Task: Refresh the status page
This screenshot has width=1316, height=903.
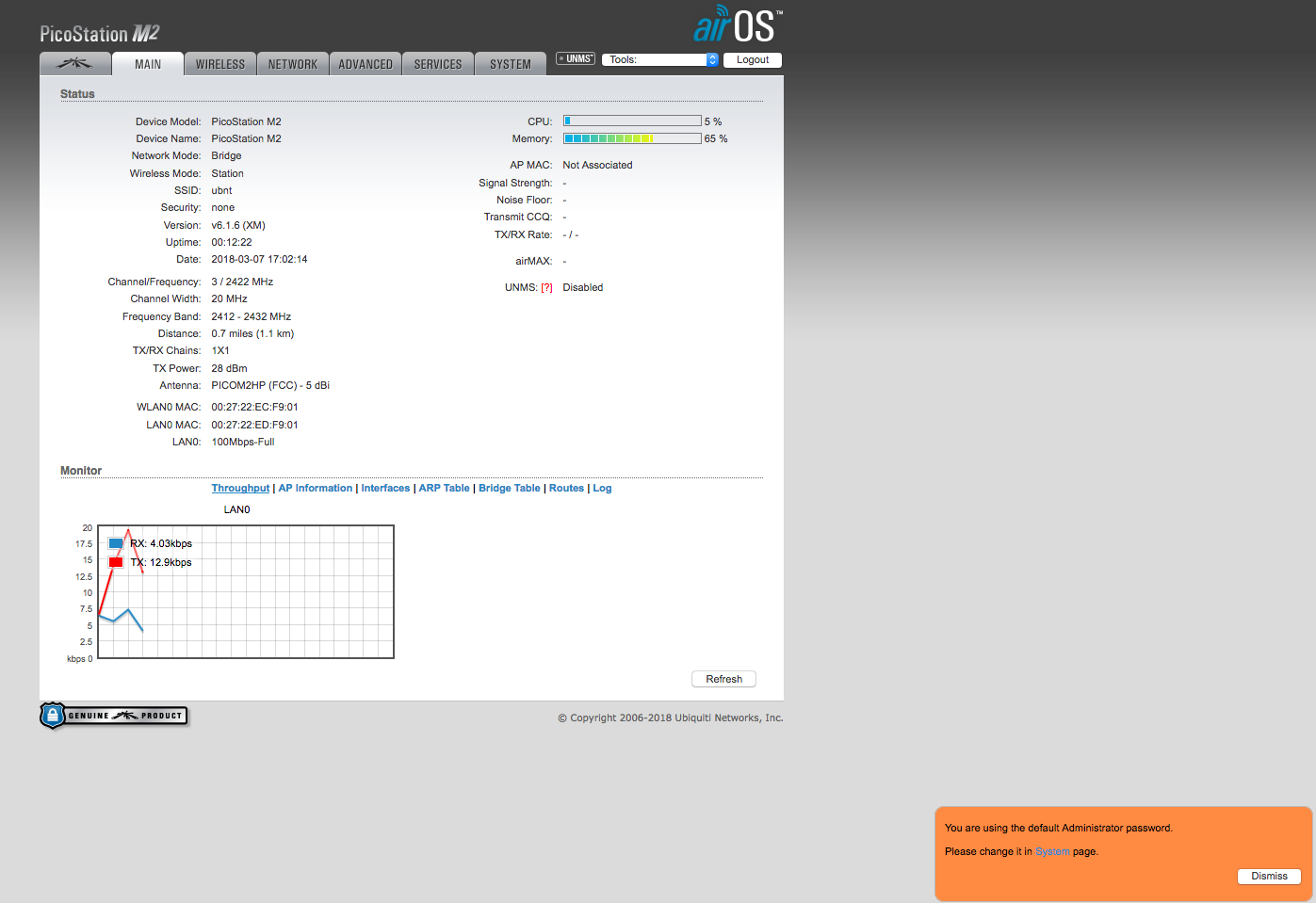Action: click(x=724, y=679)
